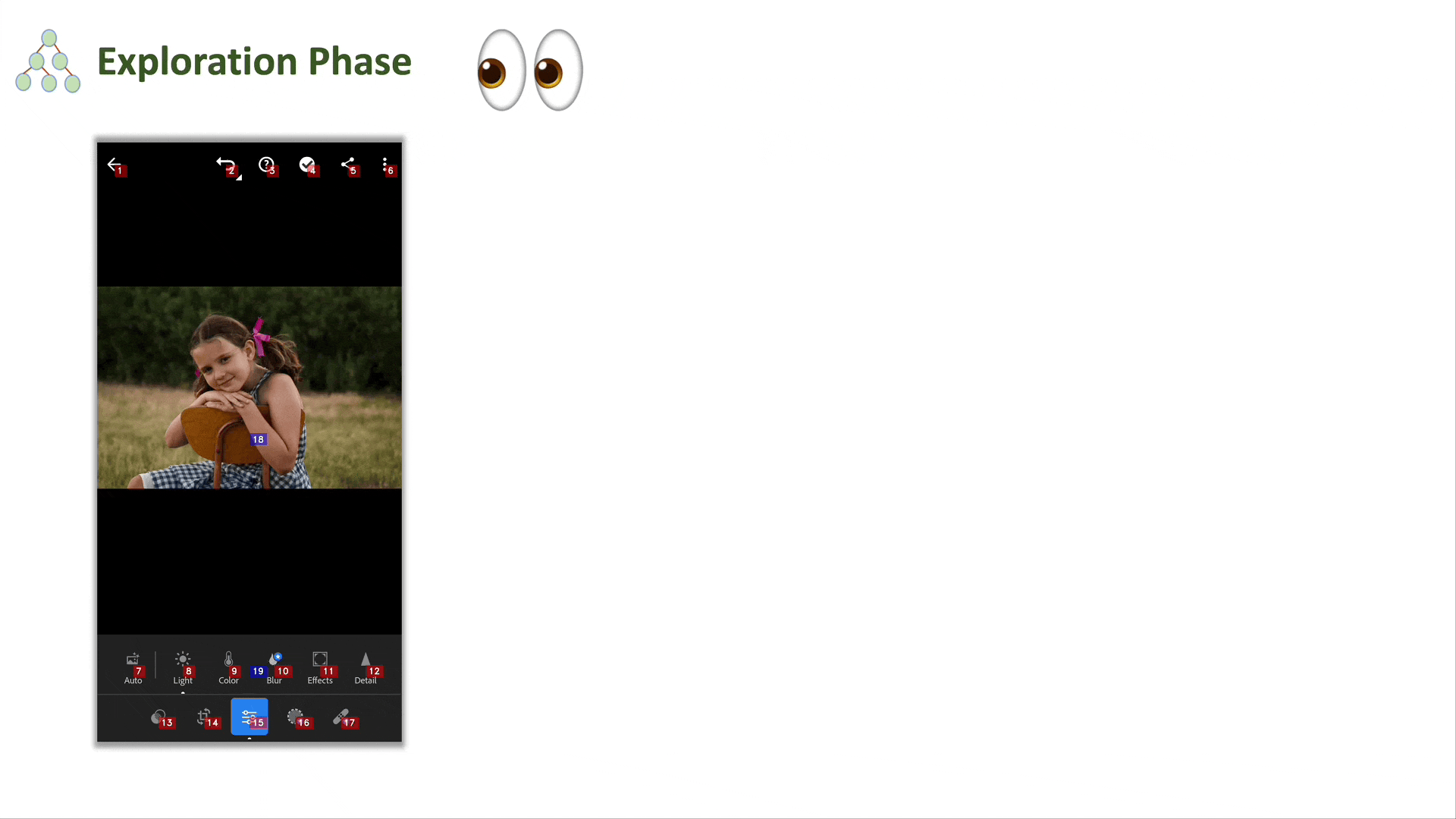Tap the back navigation button
1456x819 pixels.
[114, 164]
